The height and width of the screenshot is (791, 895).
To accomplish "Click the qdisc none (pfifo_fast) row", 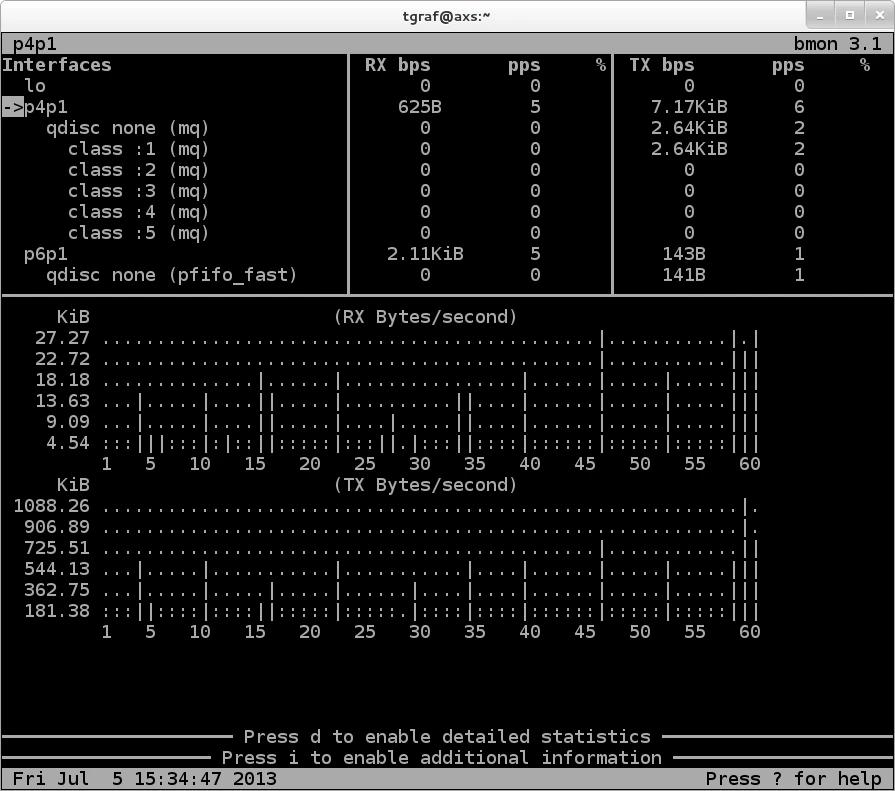I will 171,276.
